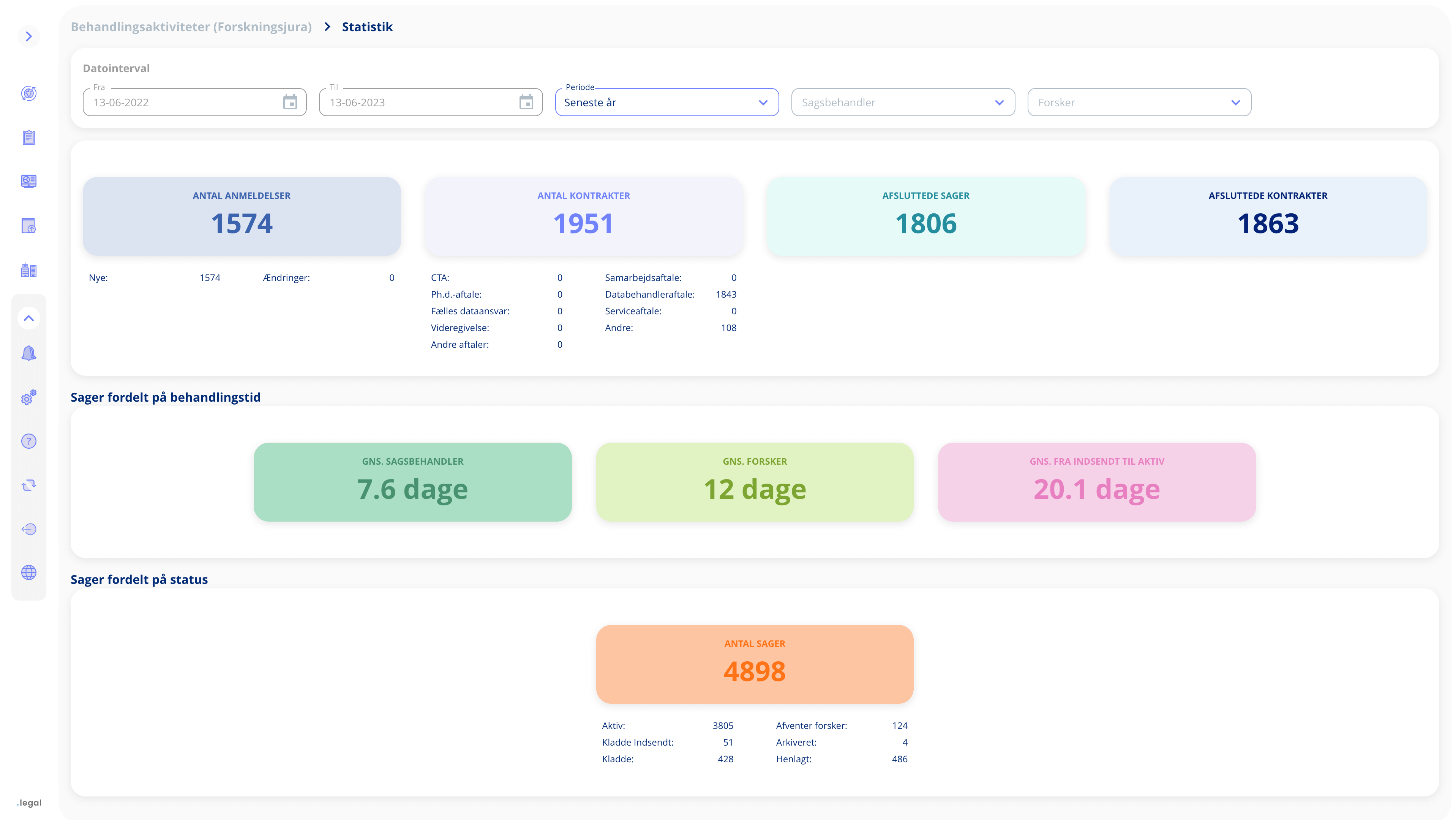Collapse the lower sidebar menu group

(29, 318)
